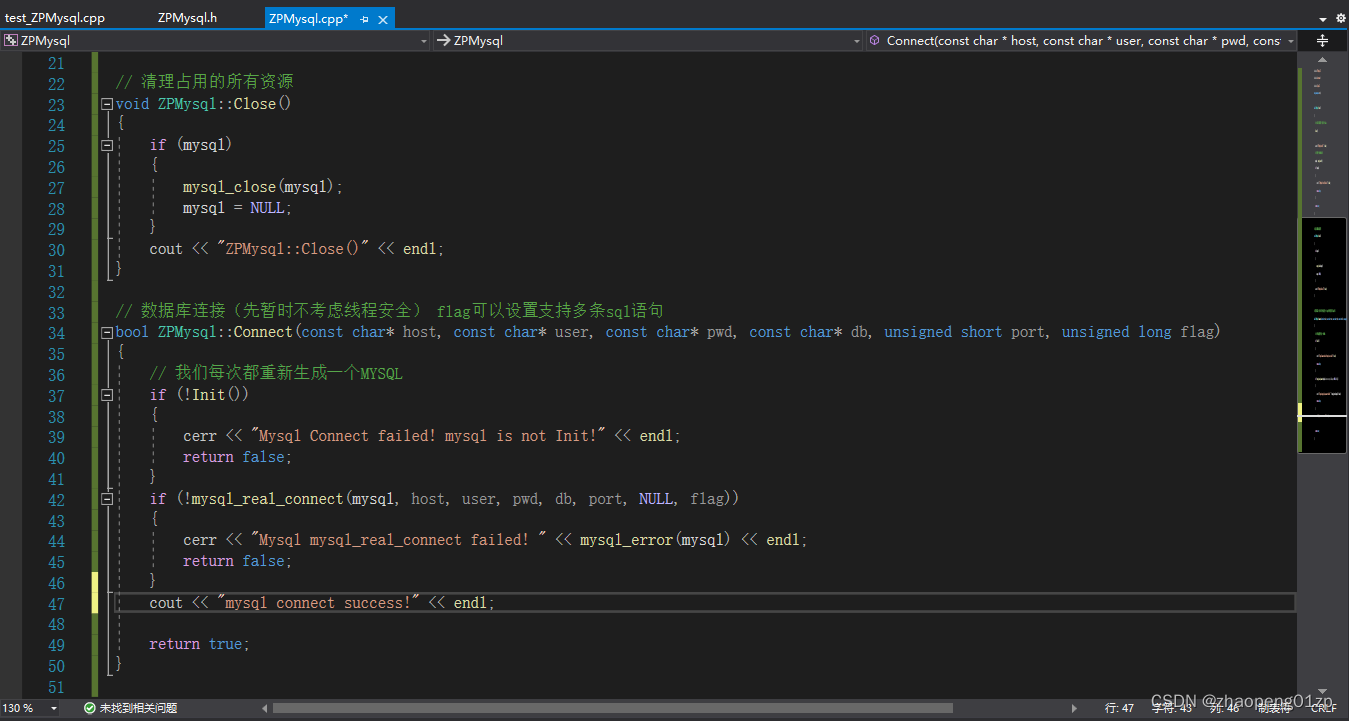Image resolution: width=1349 pixels, height=721 pixels.
Task: Click the comment 清理占用的所有资源
Action: coord(204,82)
